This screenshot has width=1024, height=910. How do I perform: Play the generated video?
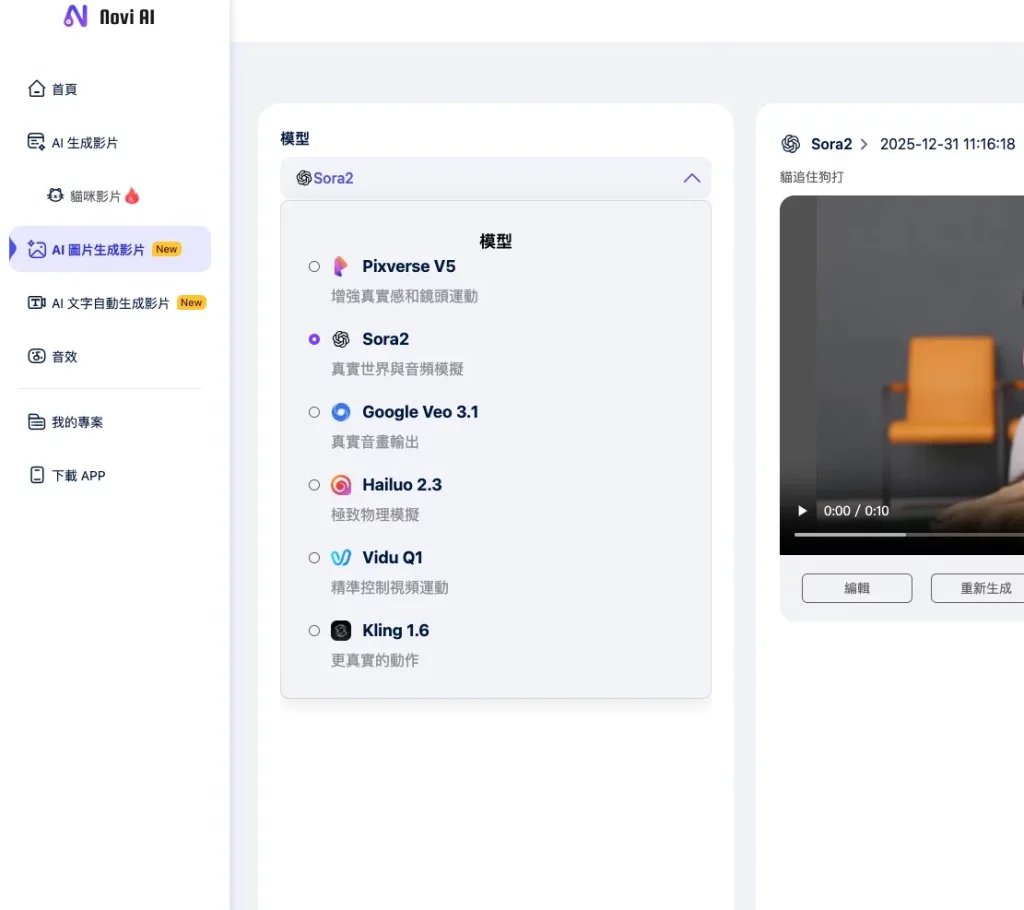click(x=802, y=511)
